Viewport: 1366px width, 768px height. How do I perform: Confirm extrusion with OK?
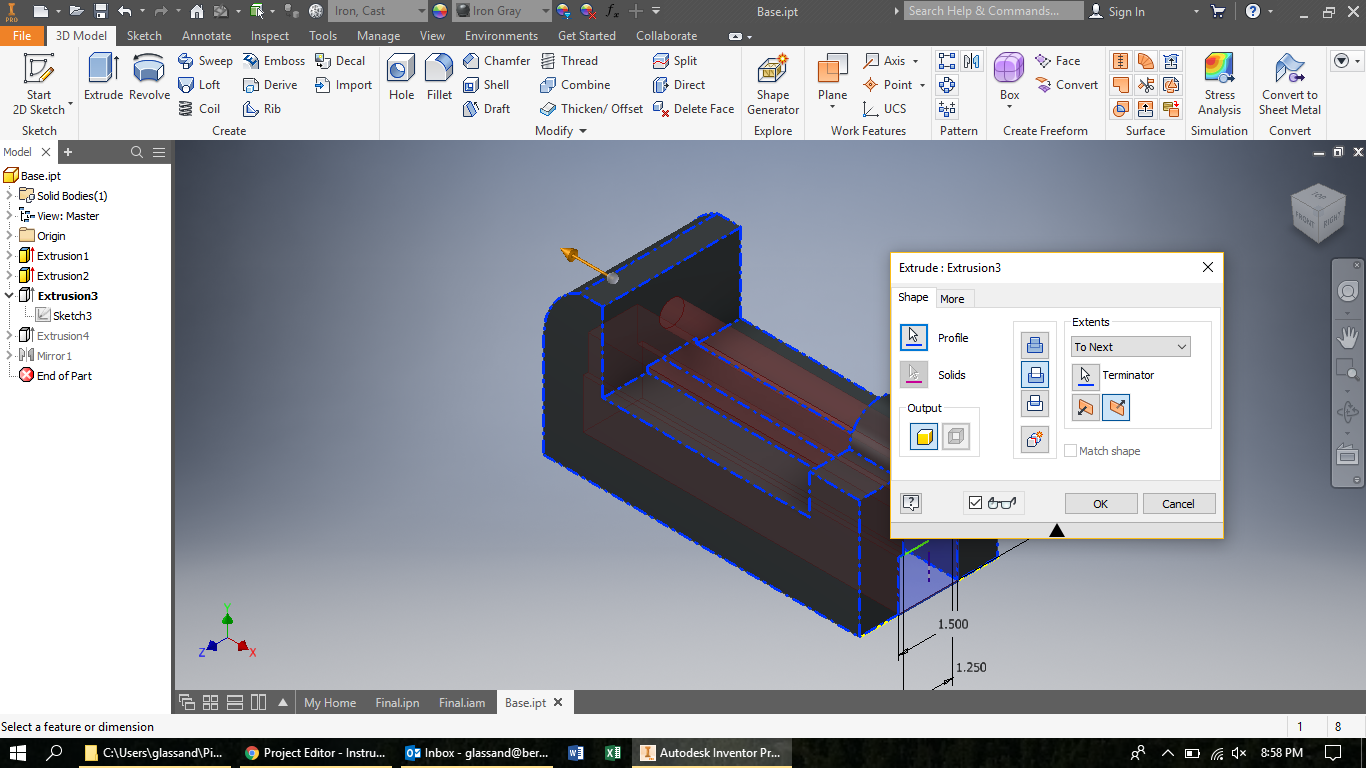click(1100, 504)
